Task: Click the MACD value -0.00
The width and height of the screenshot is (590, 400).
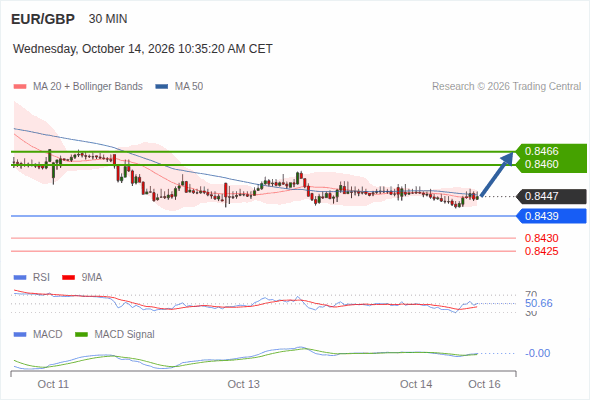Action: tap(538, 353)
